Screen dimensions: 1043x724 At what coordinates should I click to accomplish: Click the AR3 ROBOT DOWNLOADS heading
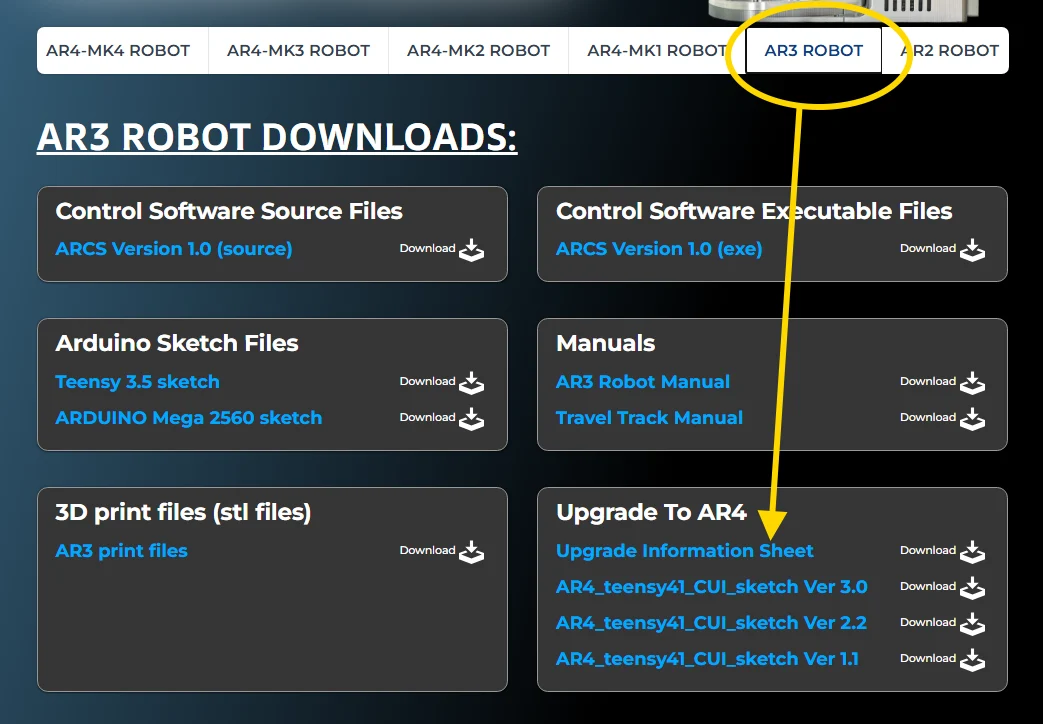pyautogui.click(x=277, y=136)
